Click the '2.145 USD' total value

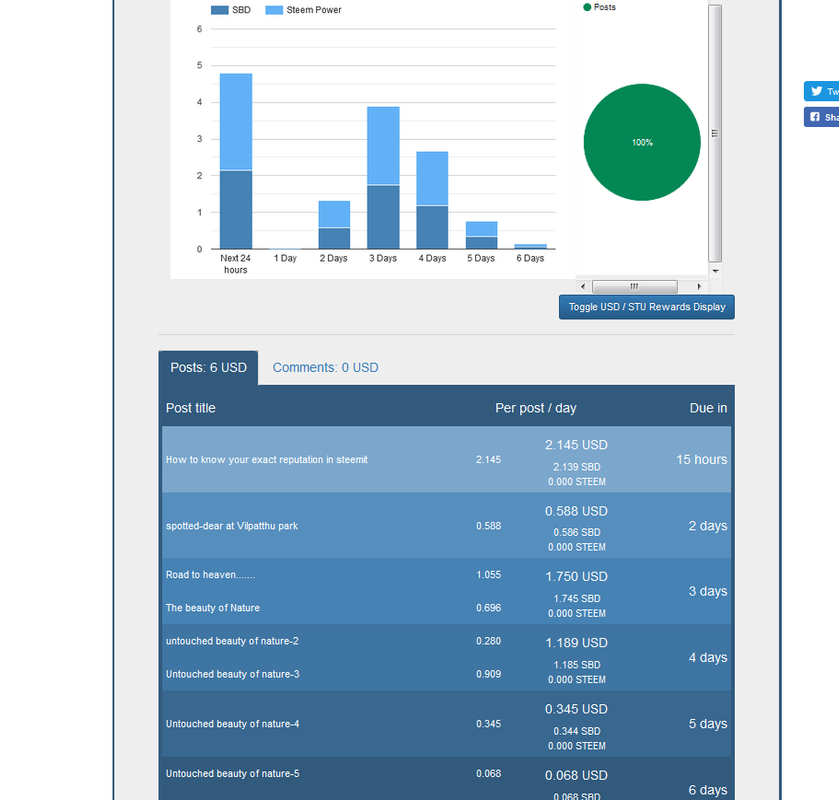point(576,445)
